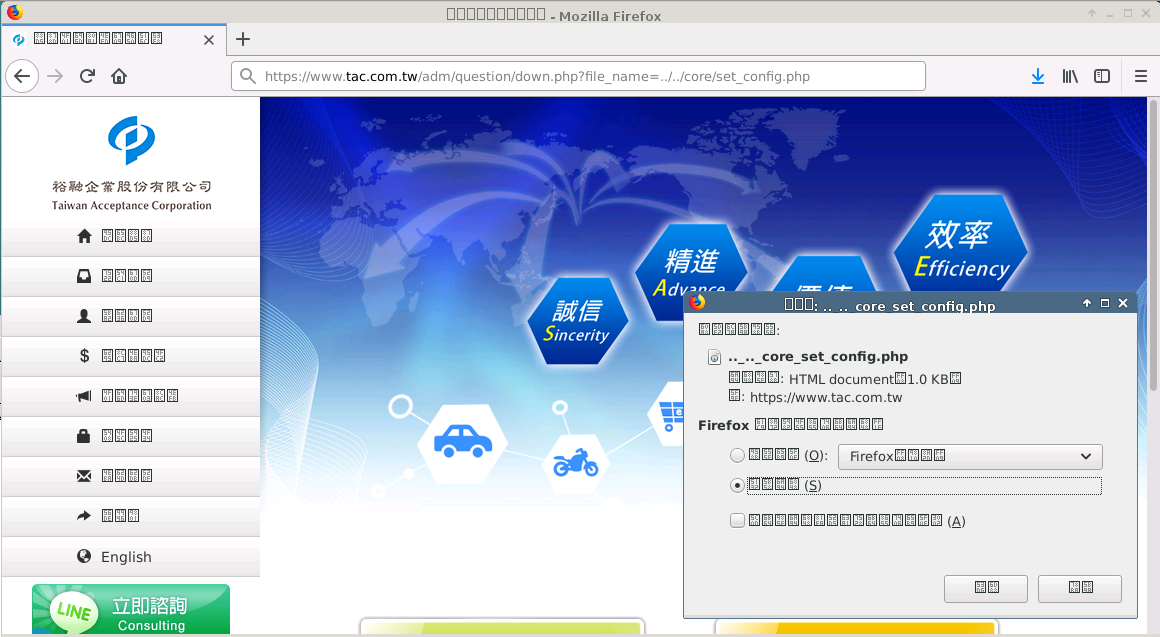1160x637 pixels.
Task: Click the Efficiency hexagon
Action: pos(960,243)
